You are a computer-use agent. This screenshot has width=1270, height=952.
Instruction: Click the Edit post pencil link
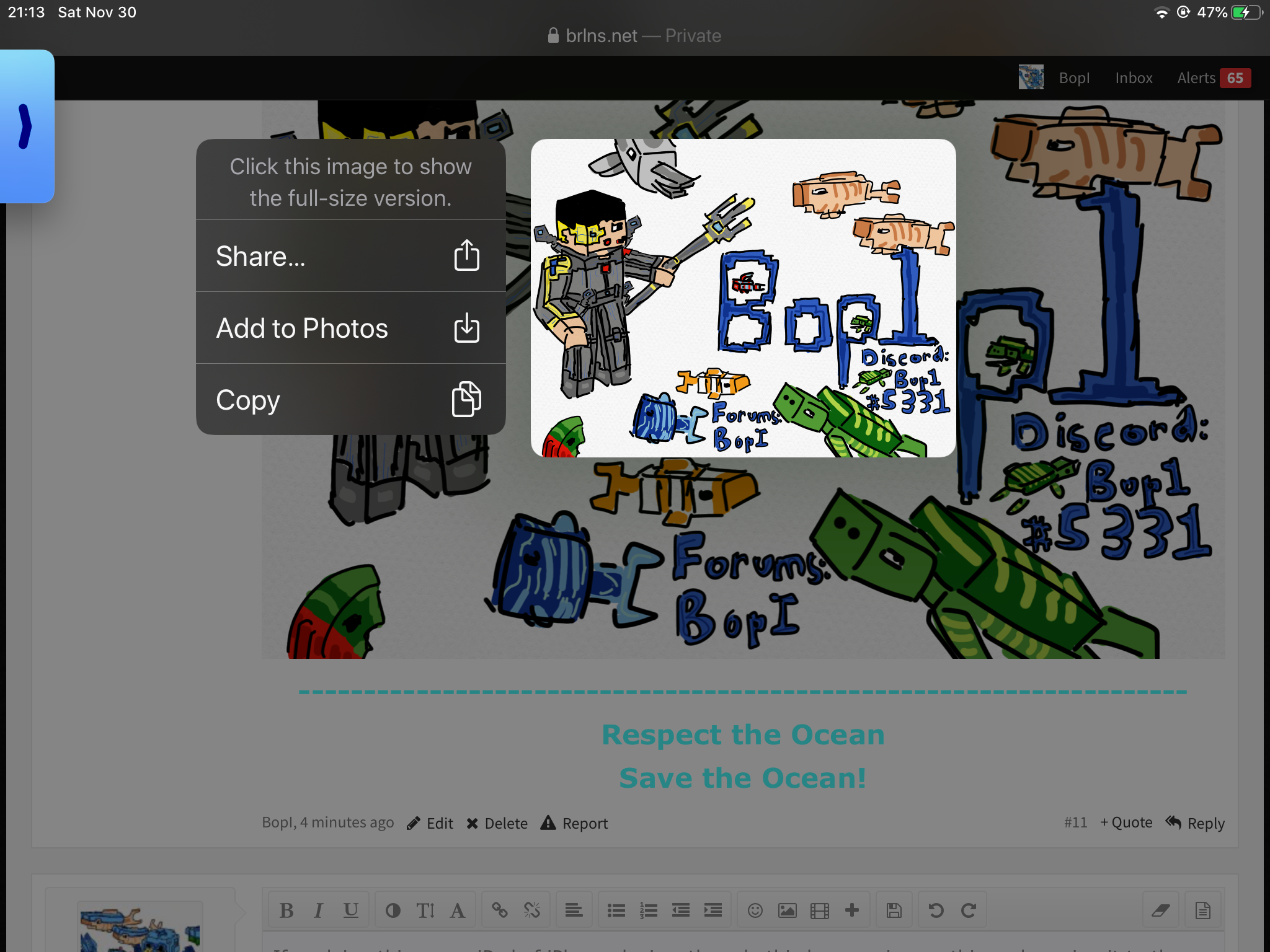pyautogui.click(x=430, y=823)
